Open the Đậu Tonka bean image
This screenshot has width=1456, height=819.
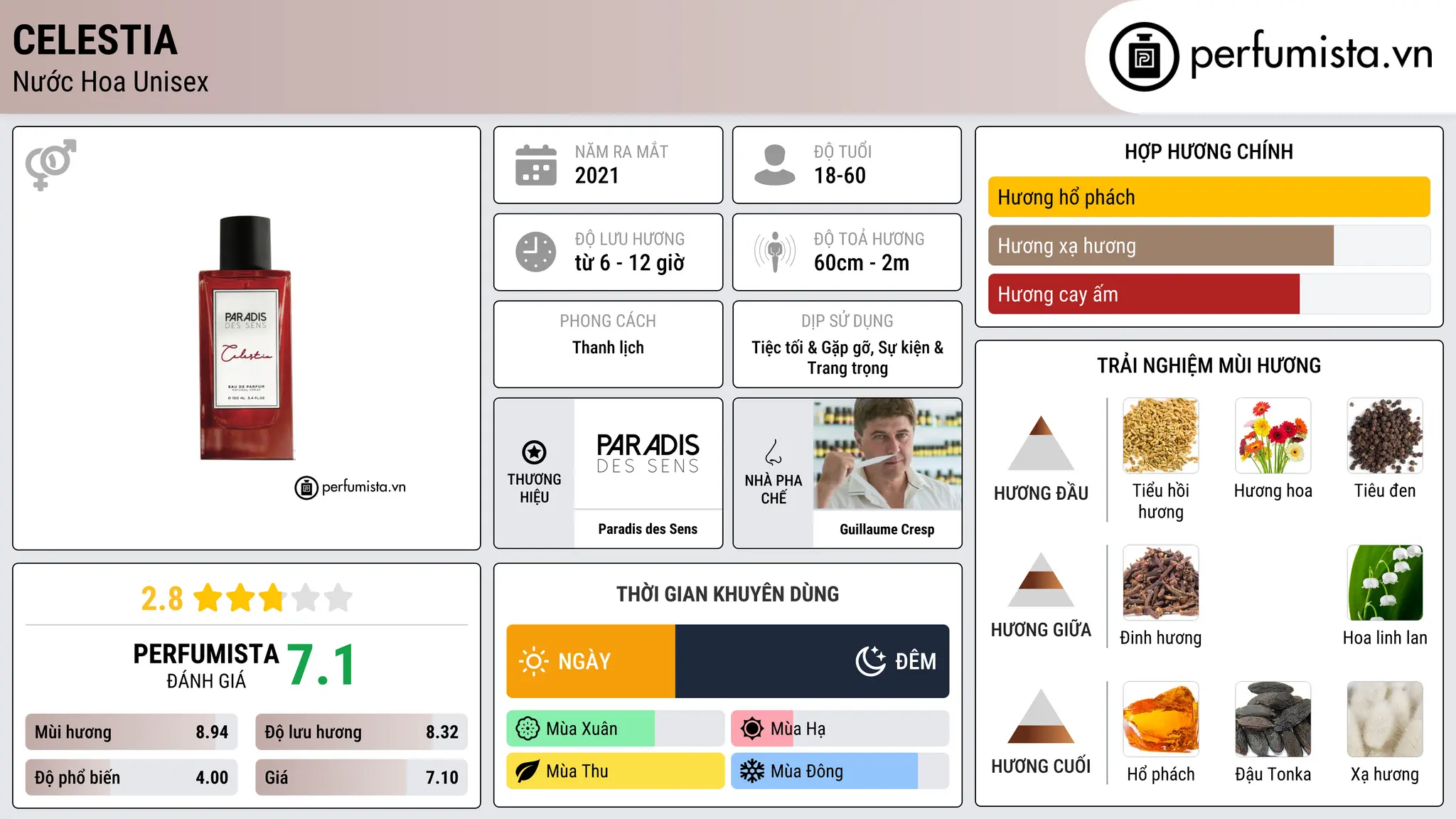(1273, 719)
